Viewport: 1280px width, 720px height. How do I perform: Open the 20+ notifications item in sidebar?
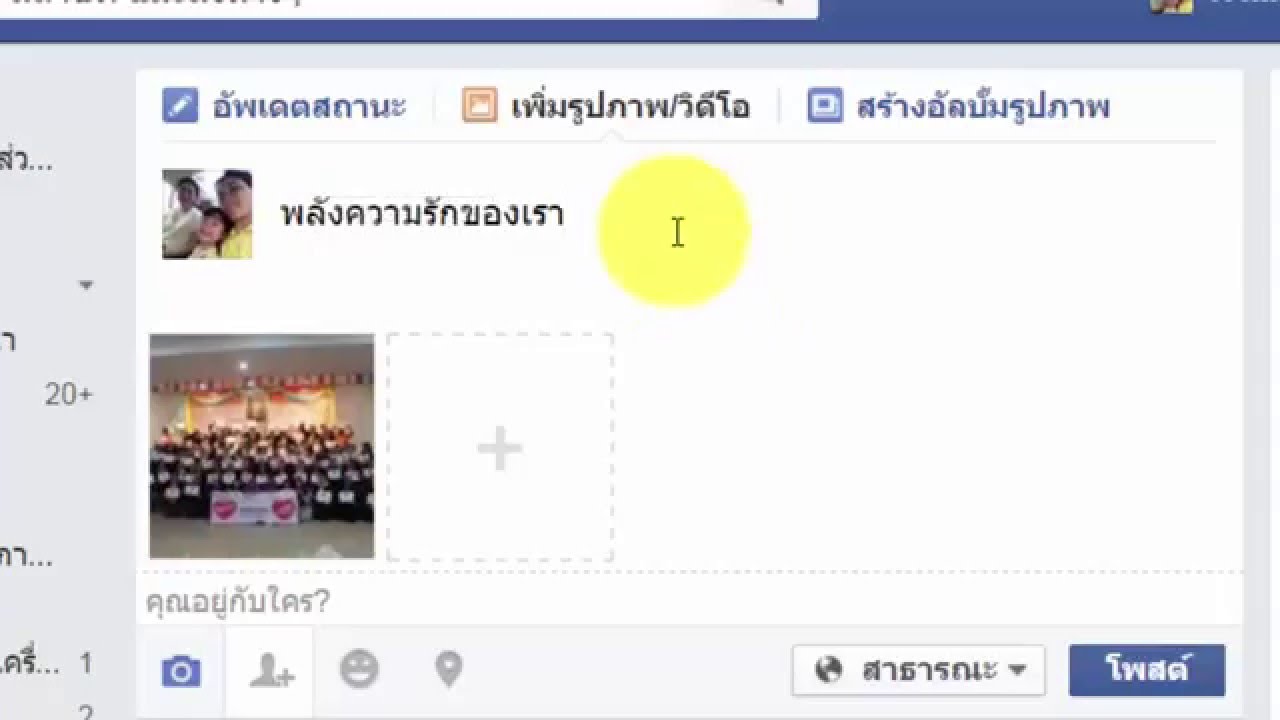68,395
